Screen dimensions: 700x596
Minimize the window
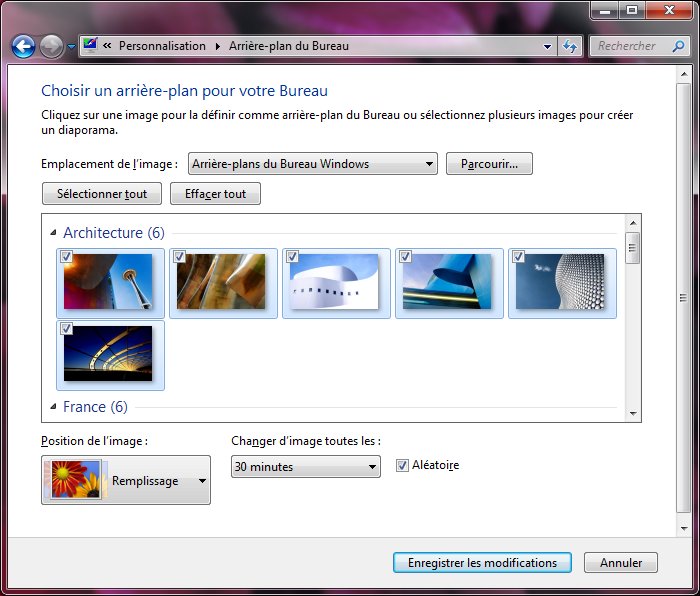605,10
